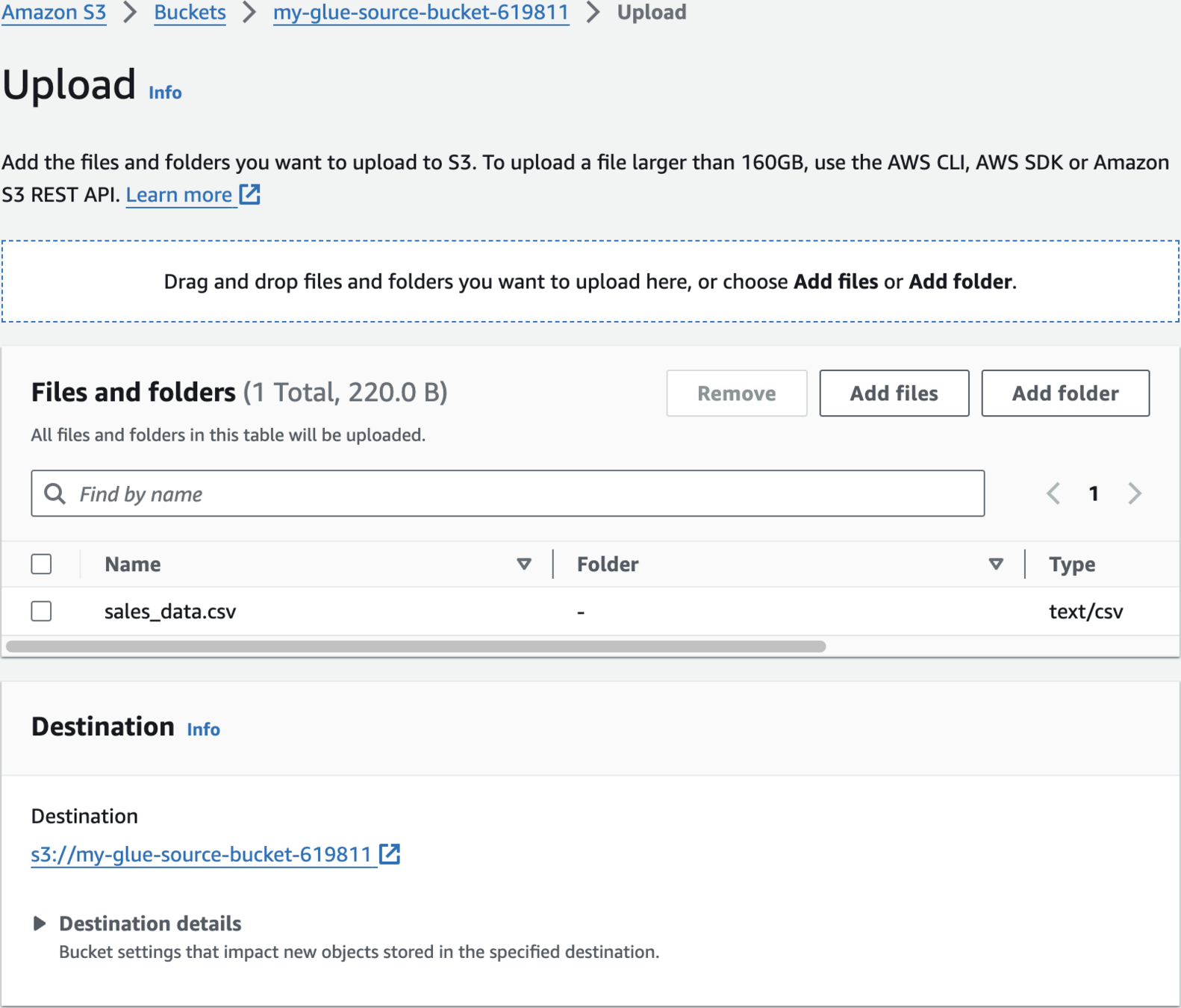Viewport: 1181px width, 1008px height.
Task: Follow the Learn more link
Action: coord(179,195)
